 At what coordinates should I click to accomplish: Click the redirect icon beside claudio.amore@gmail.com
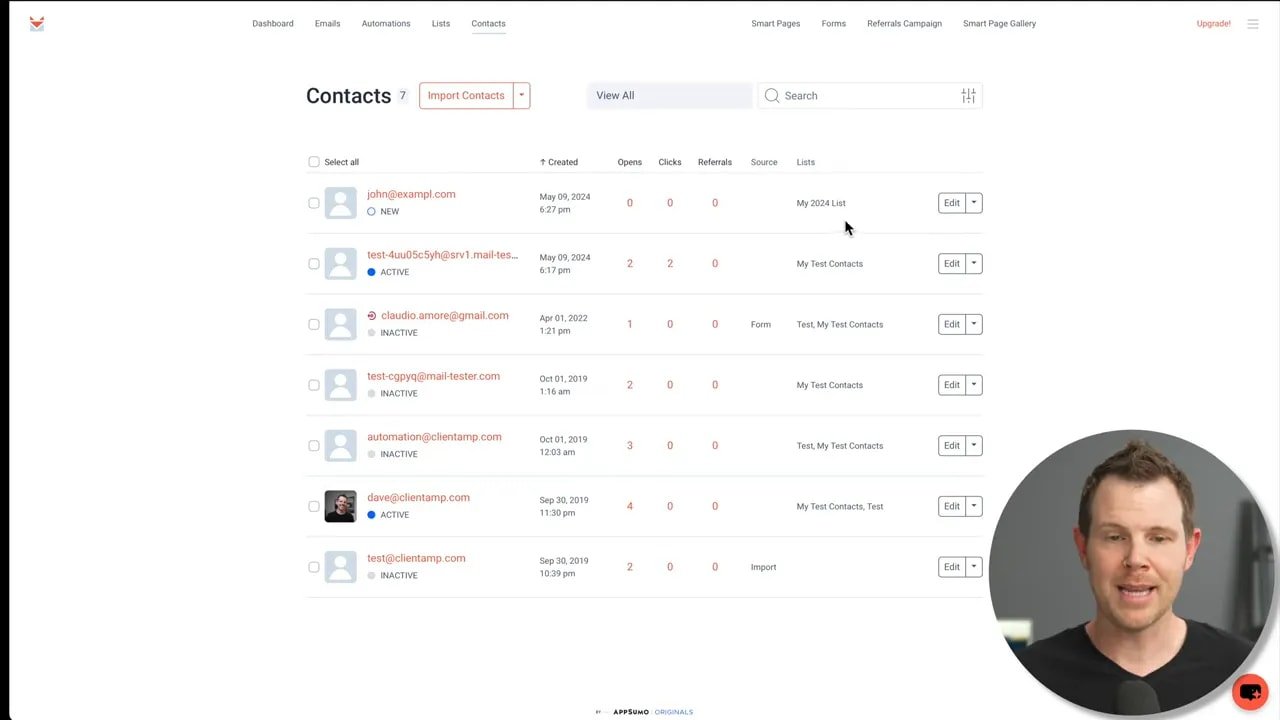point(371,315)
